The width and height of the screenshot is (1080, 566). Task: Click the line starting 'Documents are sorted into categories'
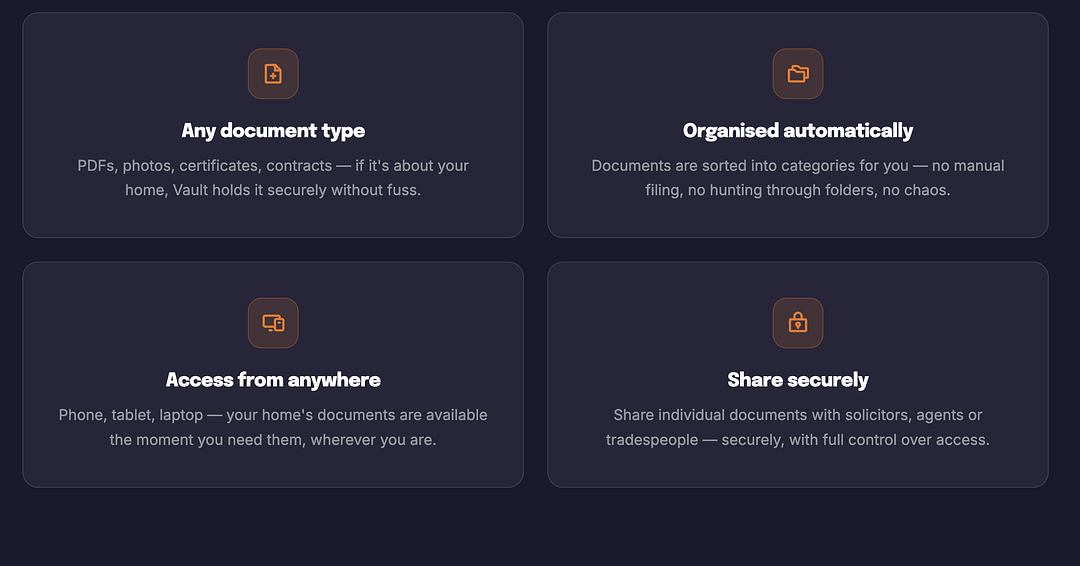[798, 166]
